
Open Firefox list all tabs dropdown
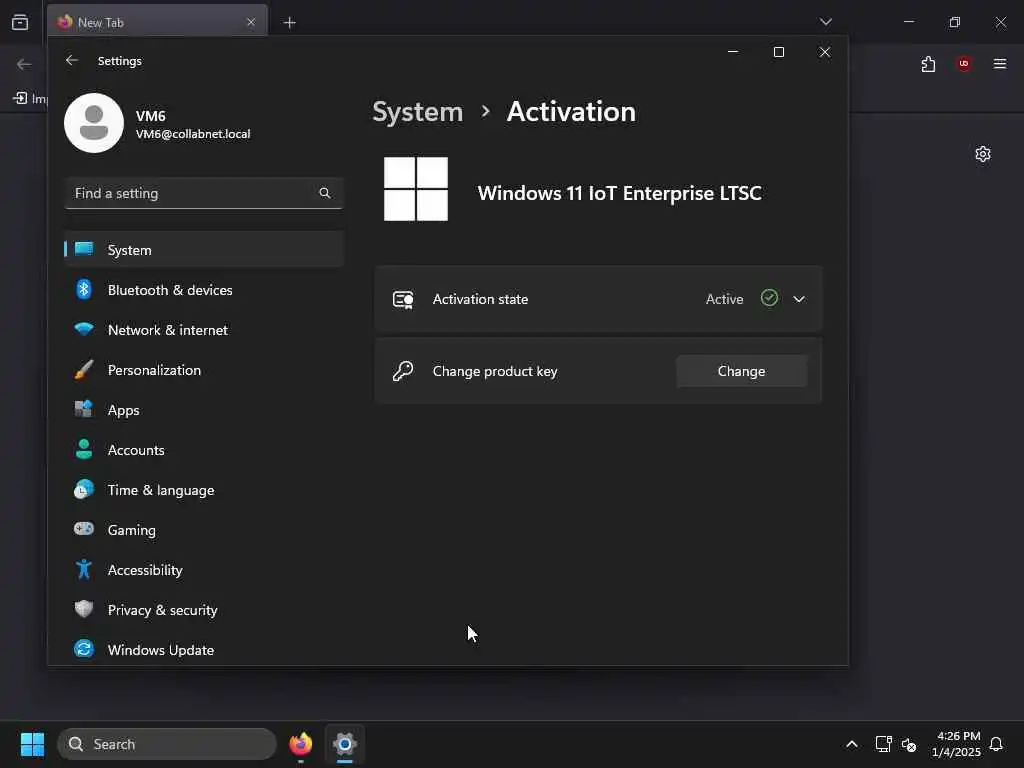click(x=825, y=22)
